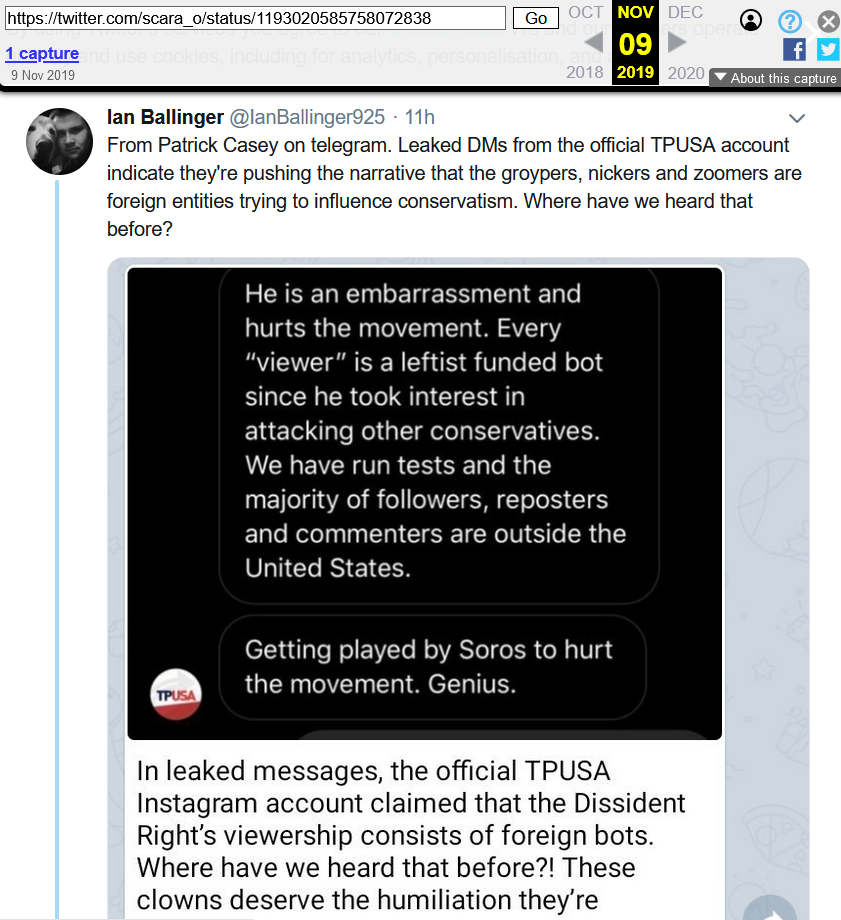The image size is (841, 920).
Task: Click the archived URL input field
Action: pyautogui.click(x=256, y=18)
